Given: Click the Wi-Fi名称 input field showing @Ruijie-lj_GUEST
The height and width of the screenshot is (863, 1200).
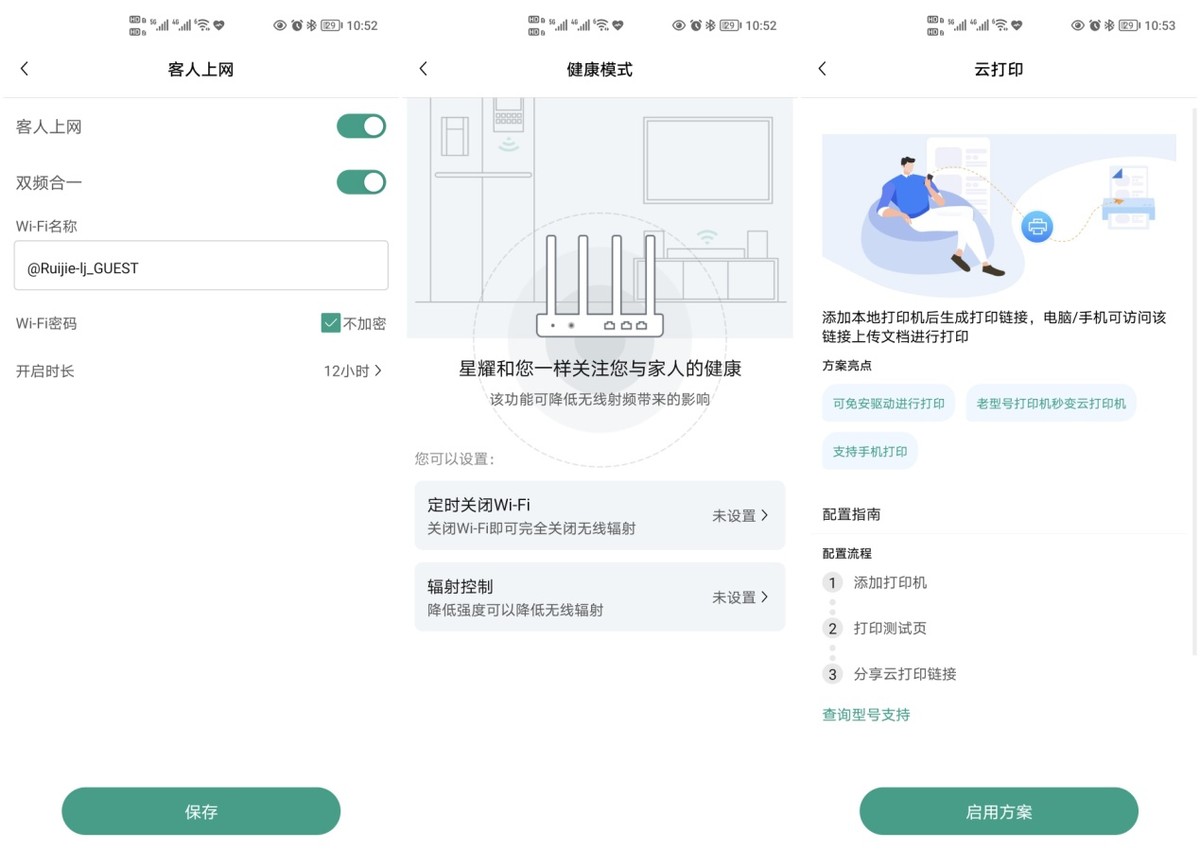Looking at the screenshot, I should click(200, 265).
